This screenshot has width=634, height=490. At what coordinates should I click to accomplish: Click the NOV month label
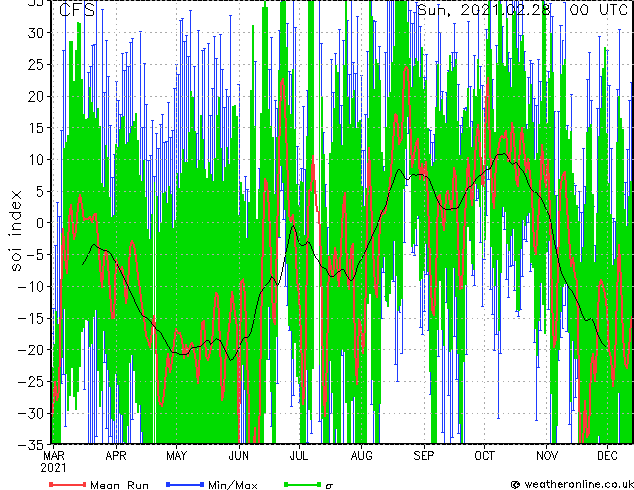(x=547, y=456)
